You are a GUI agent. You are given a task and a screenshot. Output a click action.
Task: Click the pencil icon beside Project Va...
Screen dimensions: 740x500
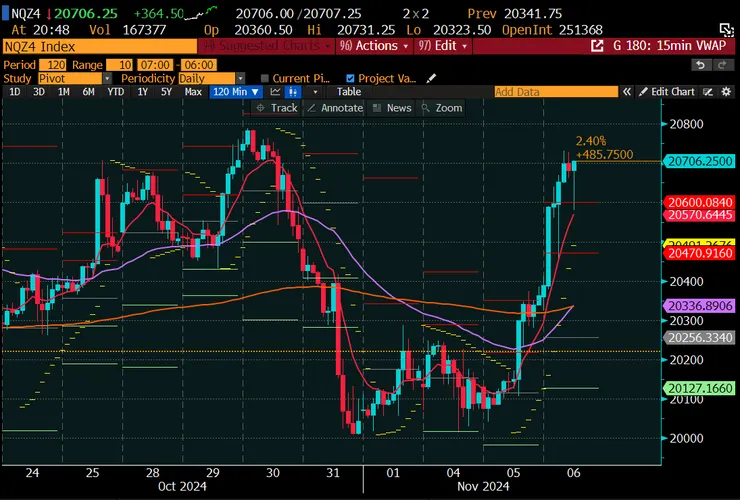tap(431, 78)
